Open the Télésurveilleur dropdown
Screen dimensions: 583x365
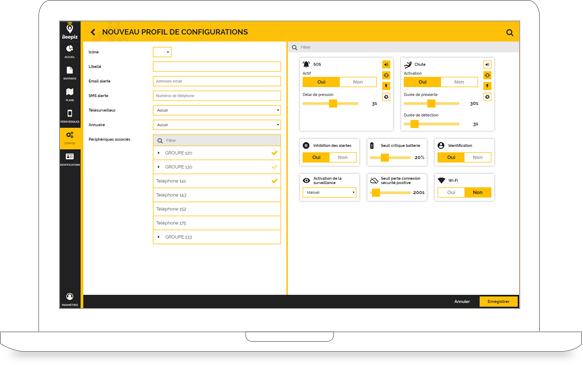(x=217, y=110)
